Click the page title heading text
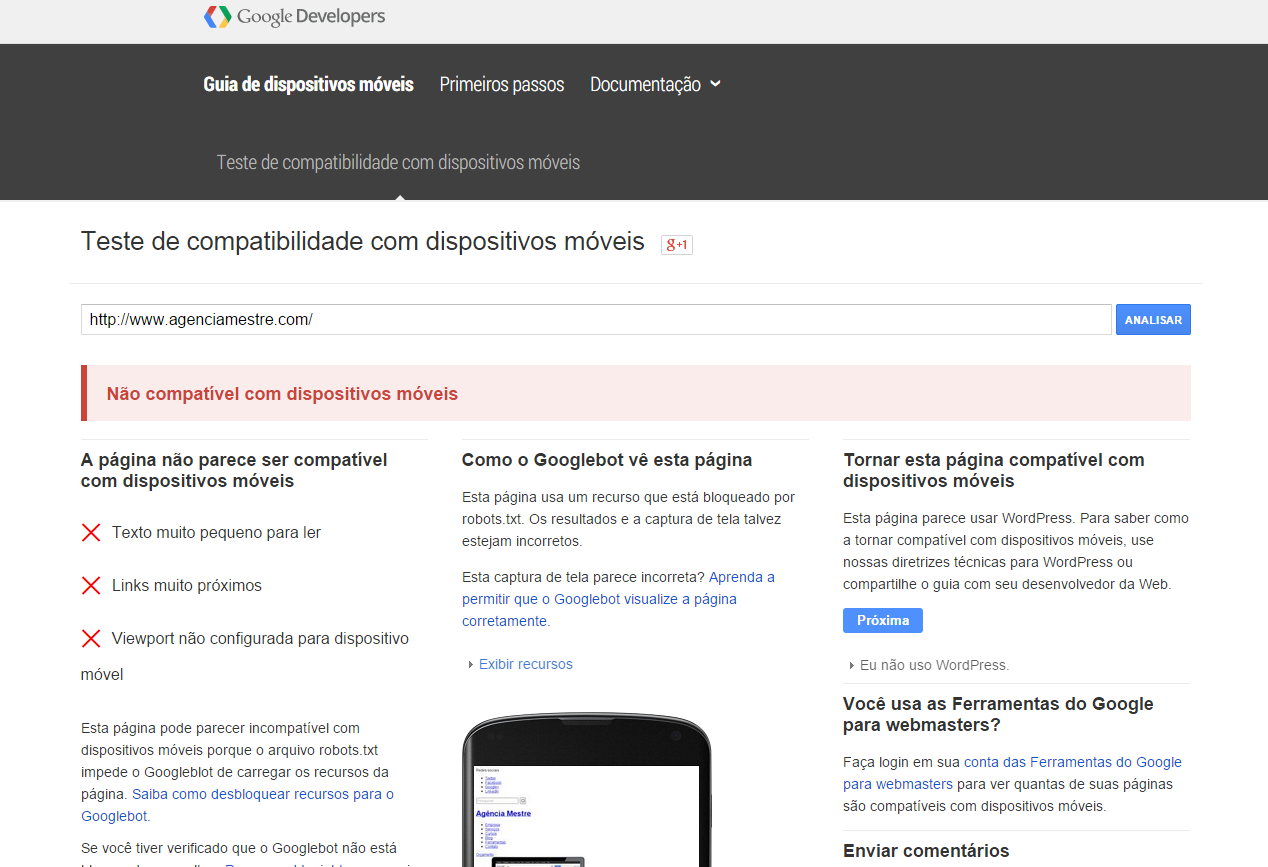This screenshot has height=867, width=1268. click(362, 241)
